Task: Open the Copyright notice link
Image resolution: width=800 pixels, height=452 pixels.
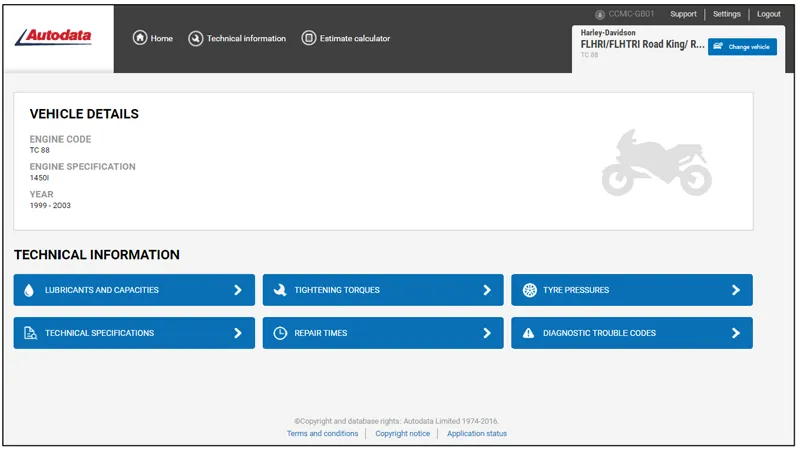Action: click(402, 433)
